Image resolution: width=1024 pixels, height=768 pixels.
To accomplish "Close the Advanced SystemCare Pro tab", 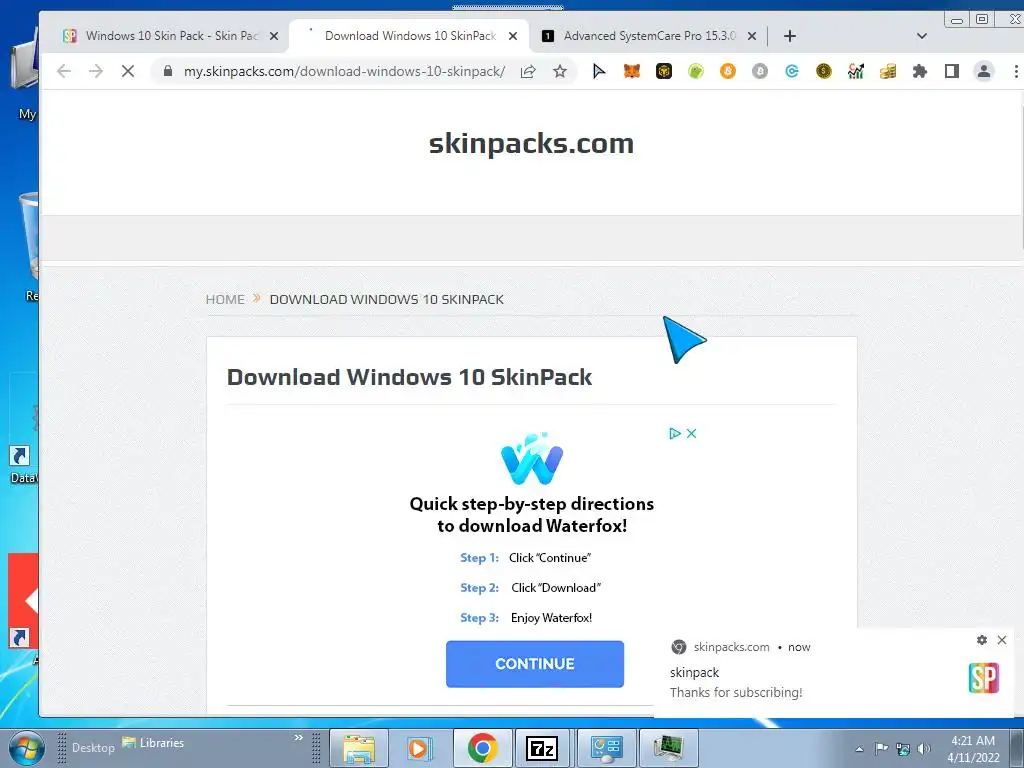I will click(752, 36).
